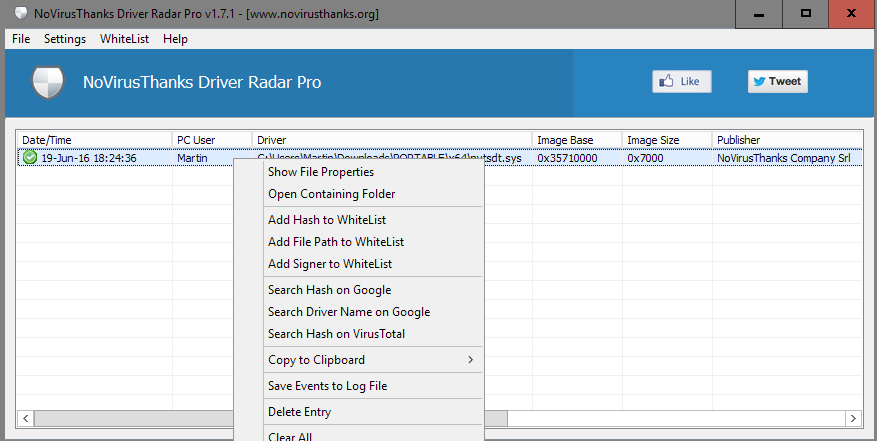Click the shield logo in the banner
Image resolution: width=877 pixels, height=441 pixels.
click(48, 82)
